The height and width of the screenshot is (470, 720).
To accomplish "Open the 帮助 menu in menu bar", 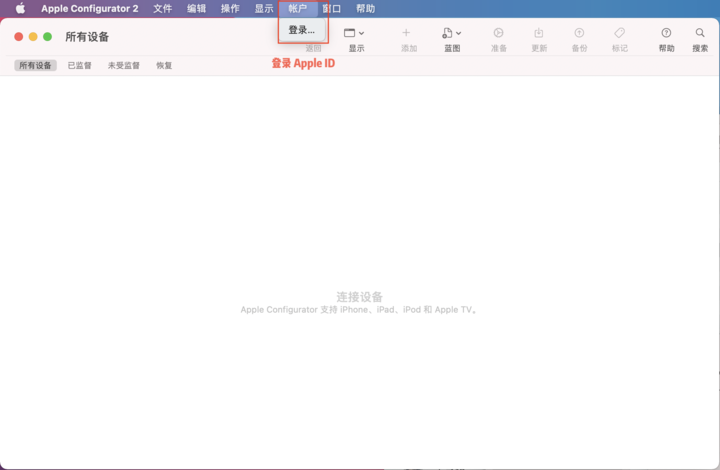I will coord(366,8).
